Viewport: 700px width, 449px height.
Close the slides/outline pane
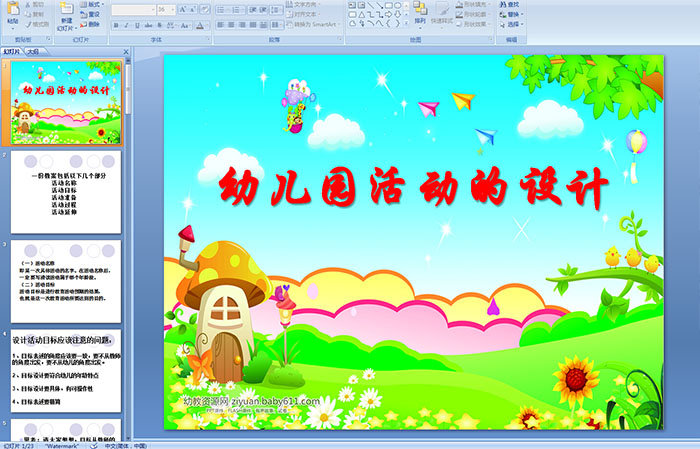point(126,52)
